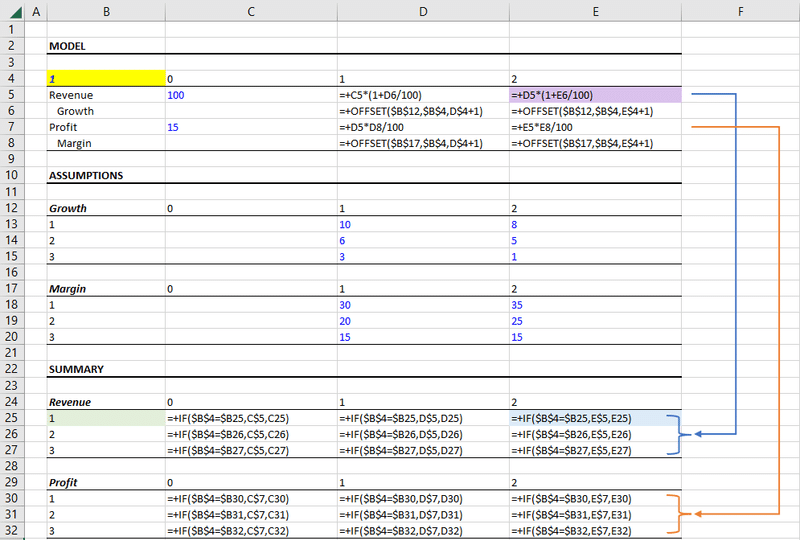Click the green shaded cell B25
The width and height of the screenshot is (800, 540).
(106, 418)
